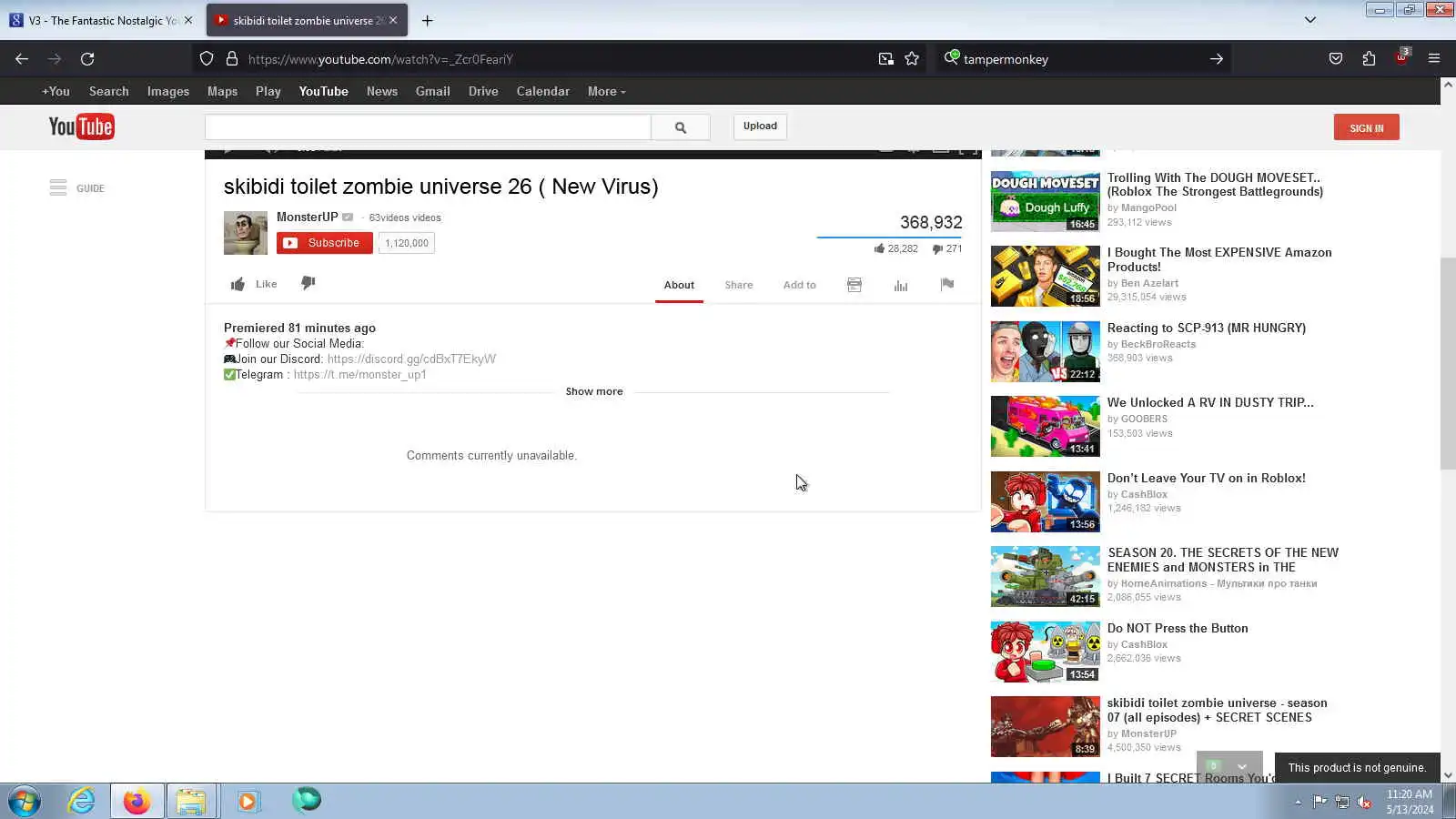Click the like/dislike ratio bar

[x=889, y=237]
